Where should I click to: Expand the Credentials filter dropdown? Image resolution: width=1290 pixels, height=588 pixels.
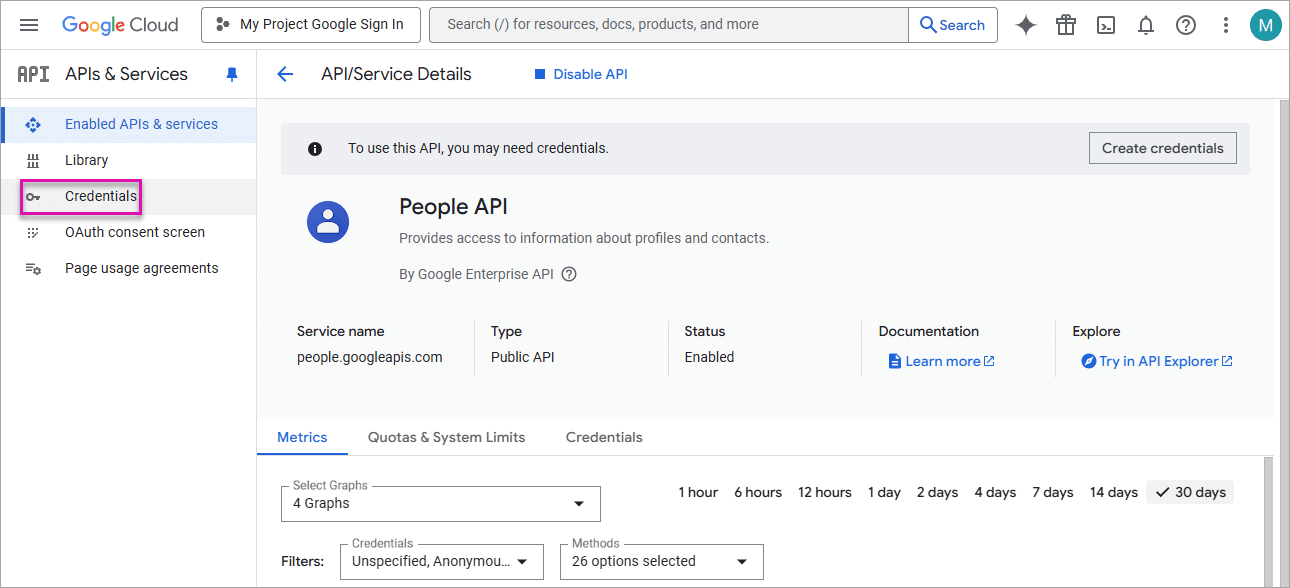[441, 561]
